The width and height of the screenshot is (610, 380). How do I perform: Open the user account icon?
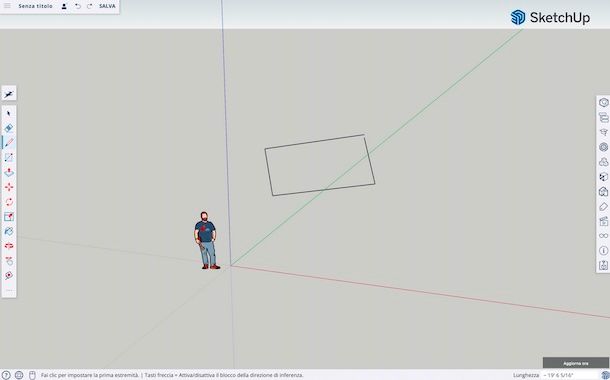(64, 6)
